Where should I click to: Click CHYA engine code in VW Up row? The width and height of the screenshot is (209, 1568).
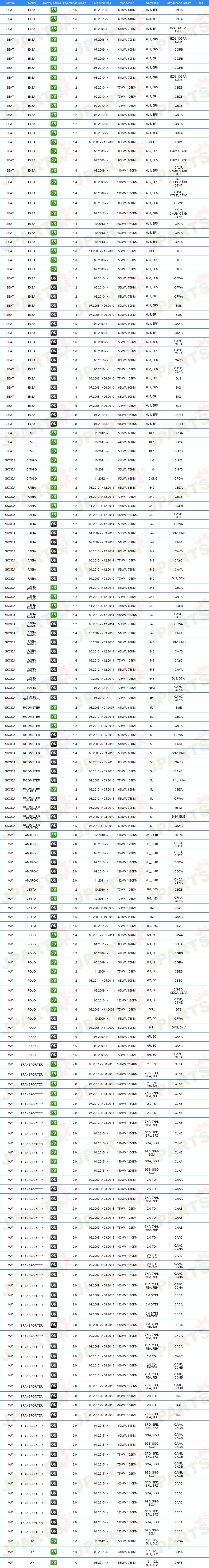tap(179, 1552)
